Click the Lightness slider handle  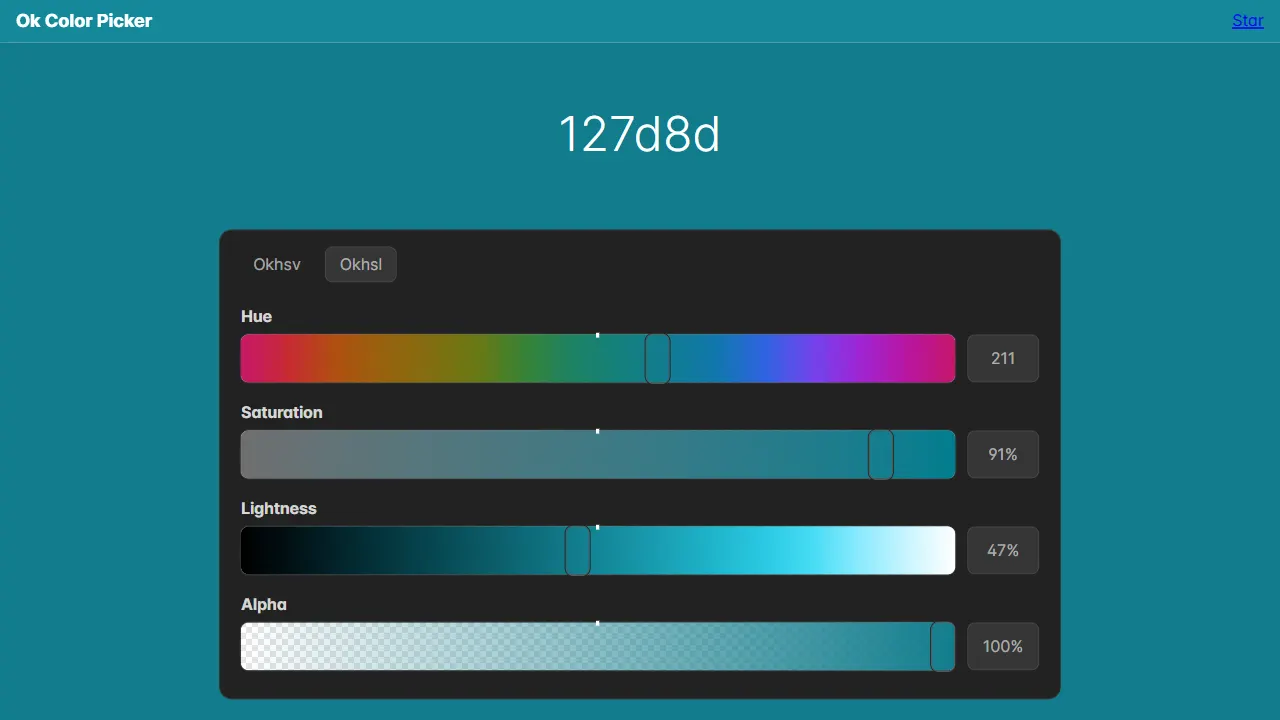pos(578,551)
